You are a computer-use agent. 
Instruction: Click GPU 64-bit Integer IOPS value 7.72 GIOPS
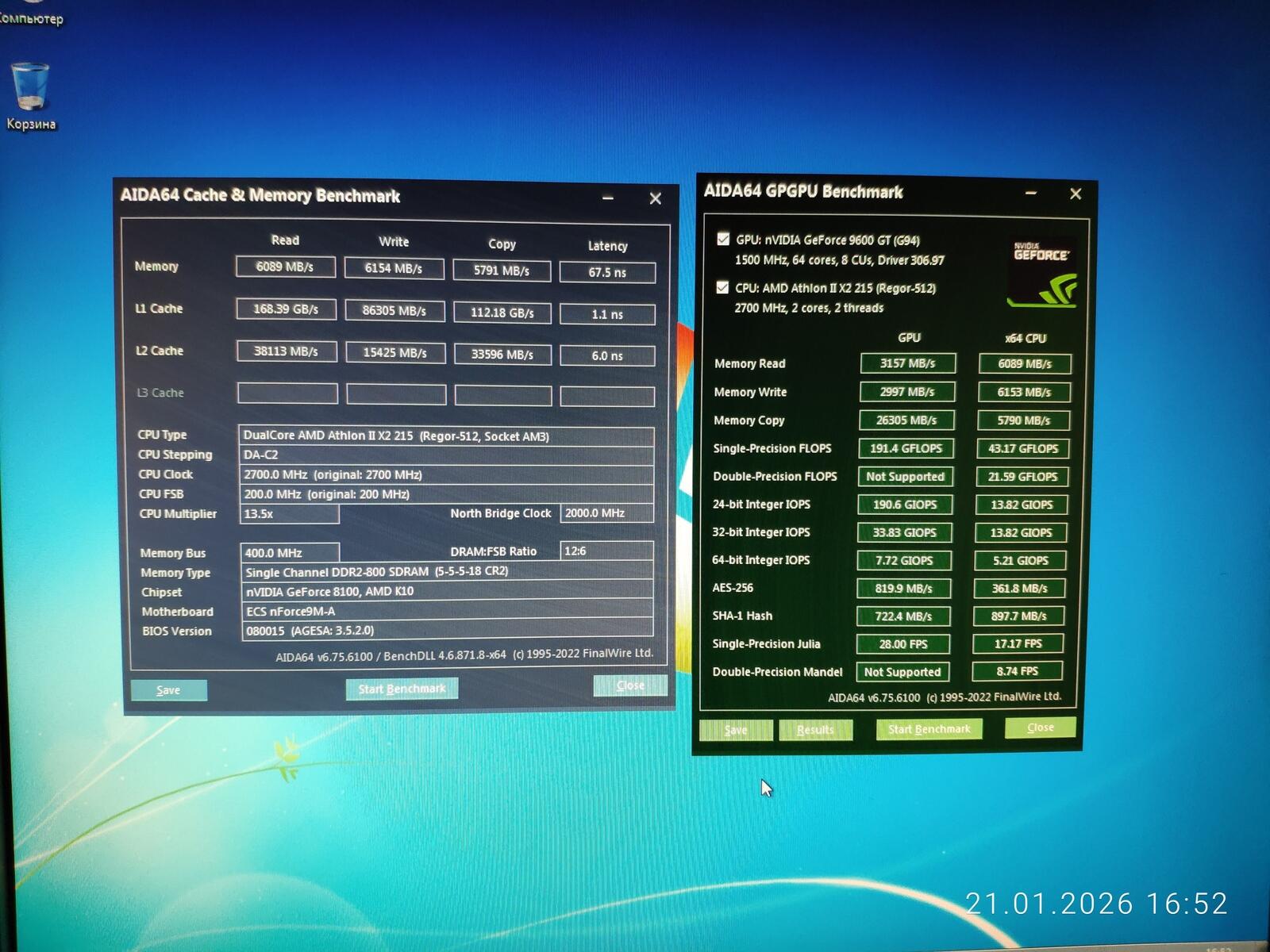tap(904, 560)
